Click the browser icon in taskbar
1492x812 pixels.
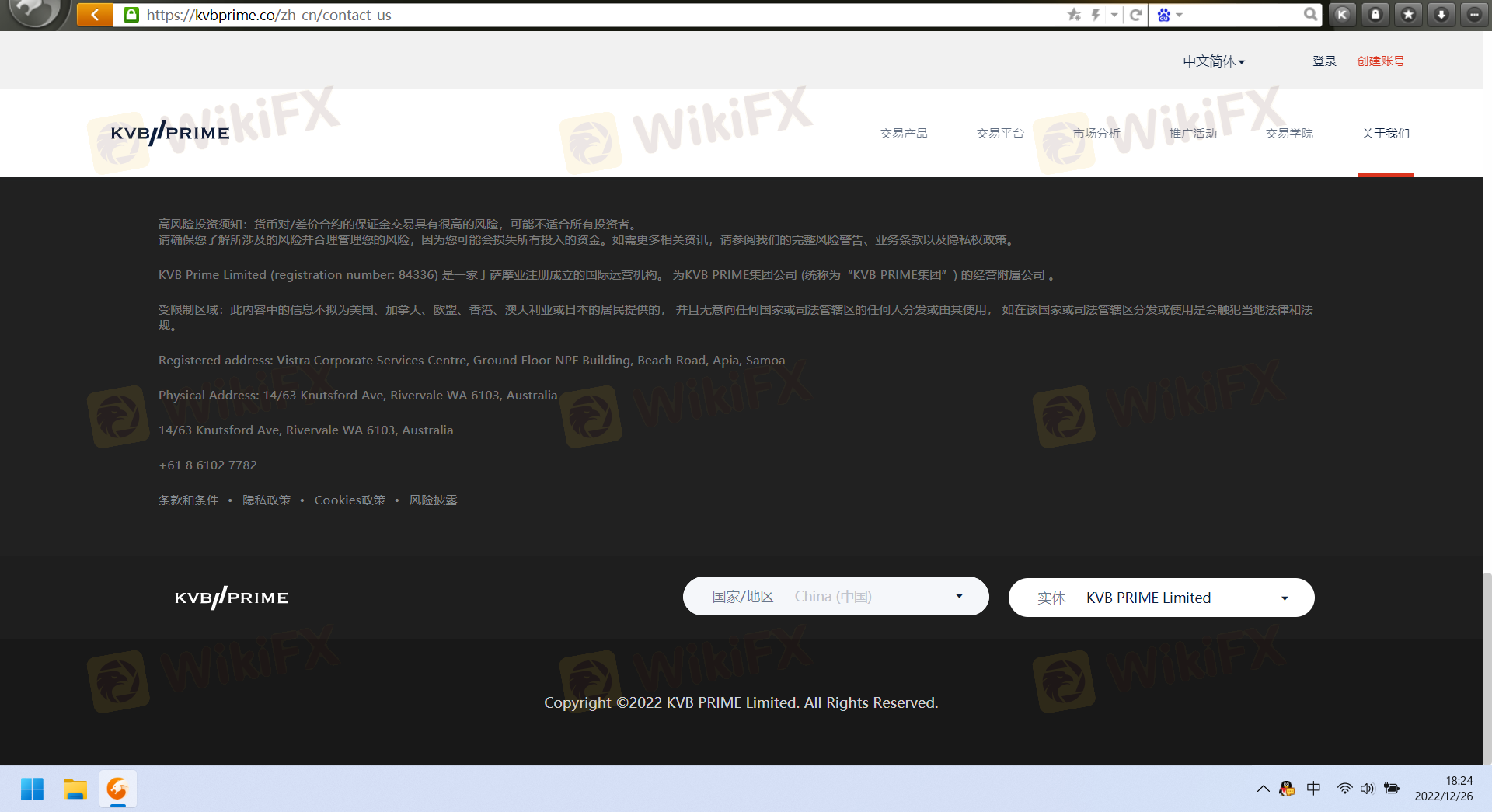coord(117,789)
